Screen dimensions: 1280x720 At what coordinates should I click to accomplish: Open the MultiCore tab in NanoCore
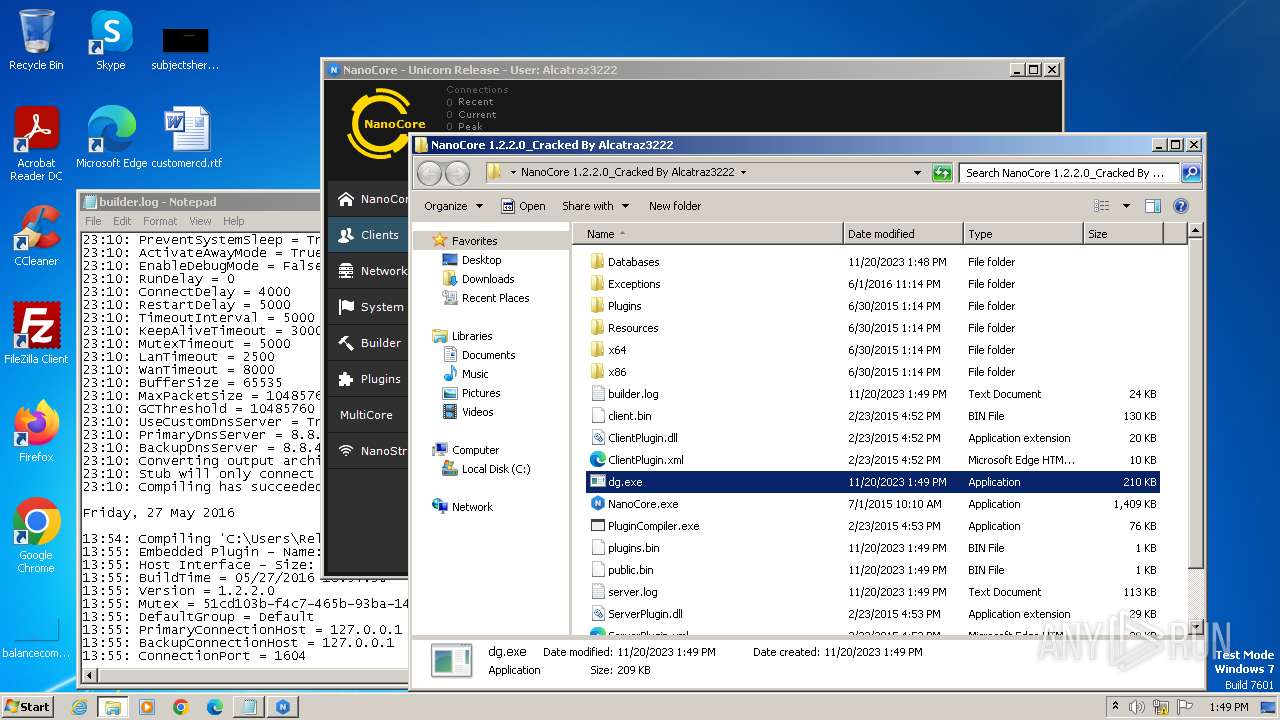368,415
